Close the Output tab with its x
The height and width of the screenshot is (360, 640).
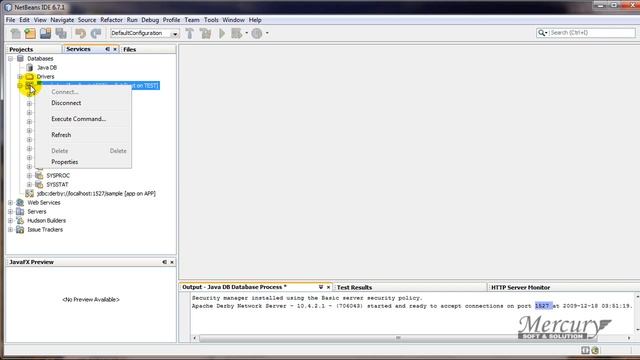tap(328, 287)
